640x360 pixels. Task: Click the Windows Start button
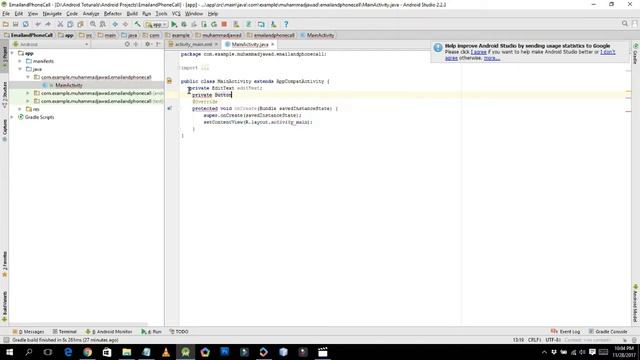9,352
